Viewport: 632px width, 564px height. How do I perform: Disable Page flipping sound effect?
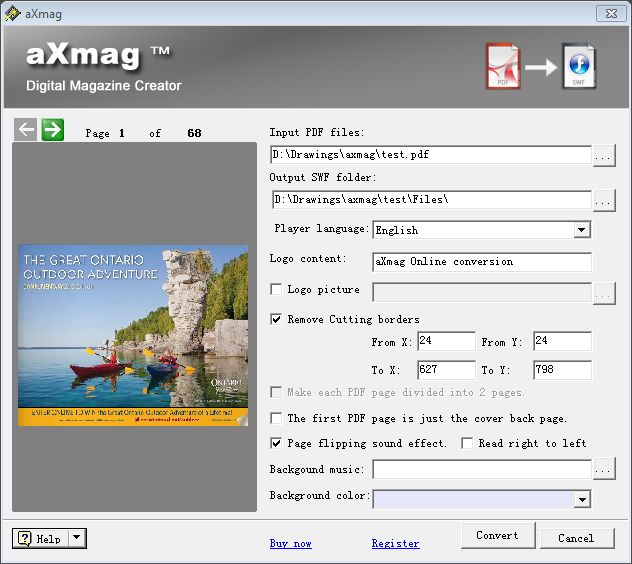coord(276,443)
